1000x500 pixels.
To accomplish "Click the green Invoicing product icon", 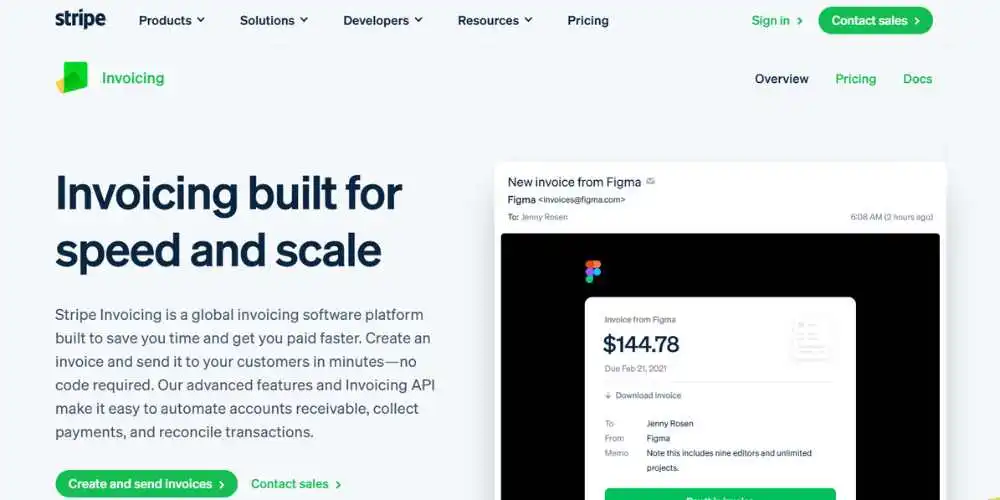I will click(x=72, y=78).
